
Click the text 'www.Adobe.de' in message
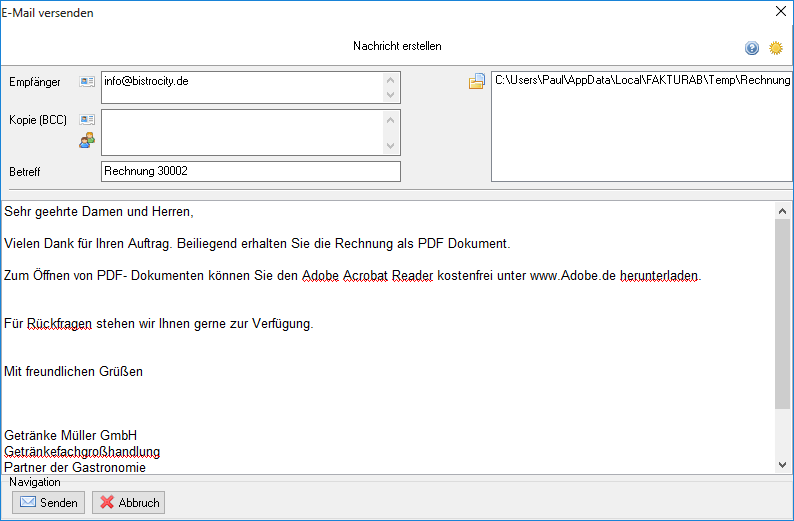[573, 275]
